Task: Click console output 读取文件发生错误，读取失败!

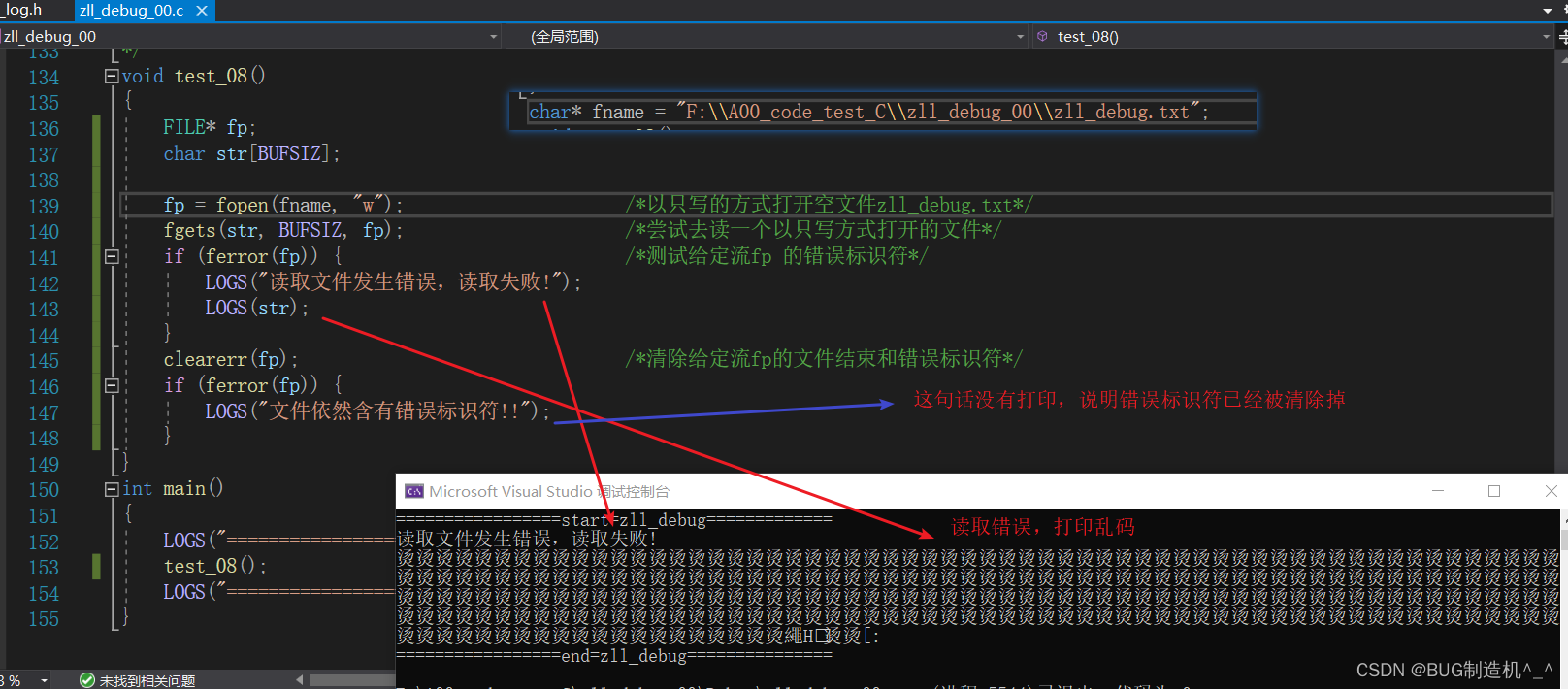Action: (x=527, y=539)
